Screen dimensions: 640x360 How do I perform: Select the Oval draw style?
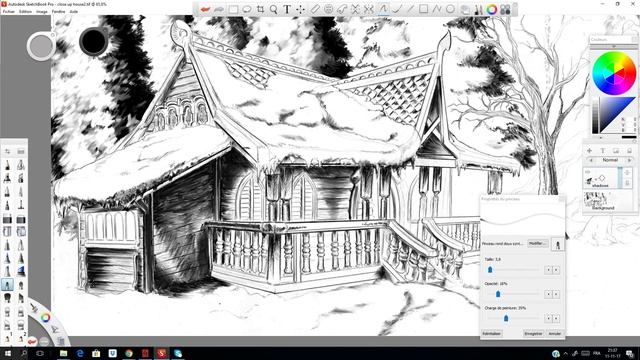450,9
